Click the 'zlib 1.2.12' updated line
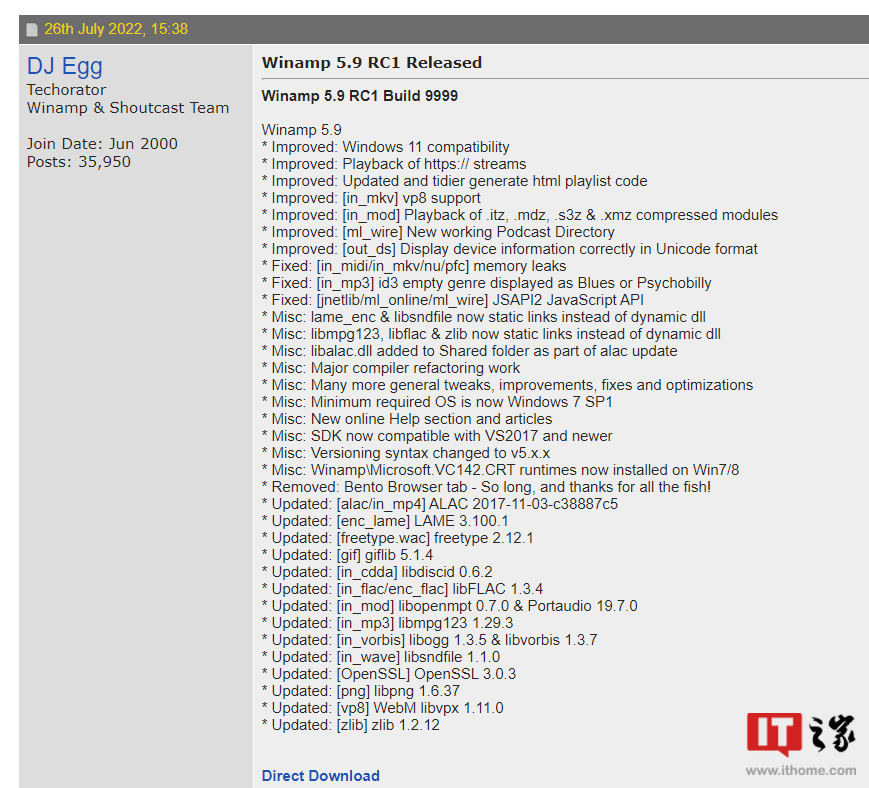 [350, 725]
